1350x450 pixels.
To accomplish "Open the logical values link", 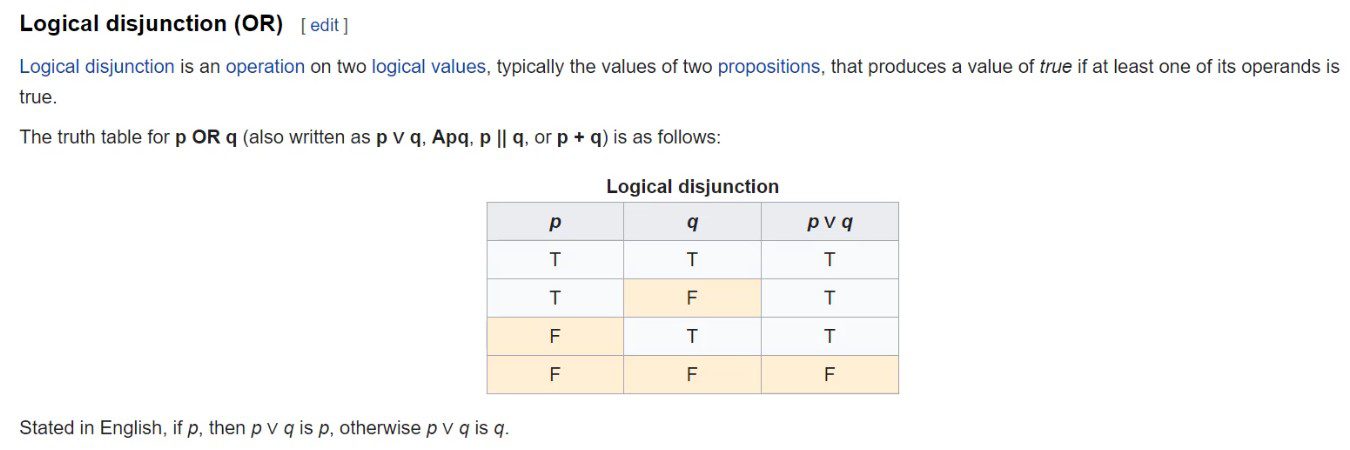I will [x=428, y=67].
